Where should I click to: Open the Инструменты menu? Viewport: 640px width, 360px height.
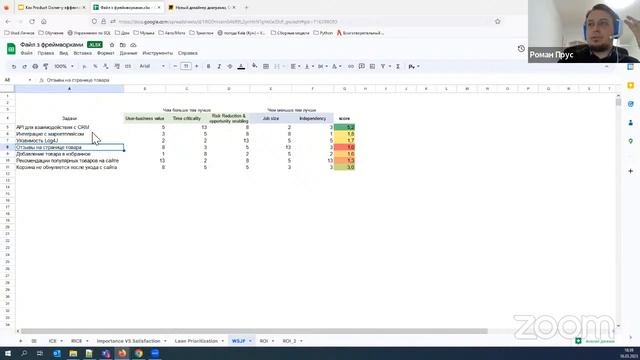pyautogui.click(x=158, y=53)
